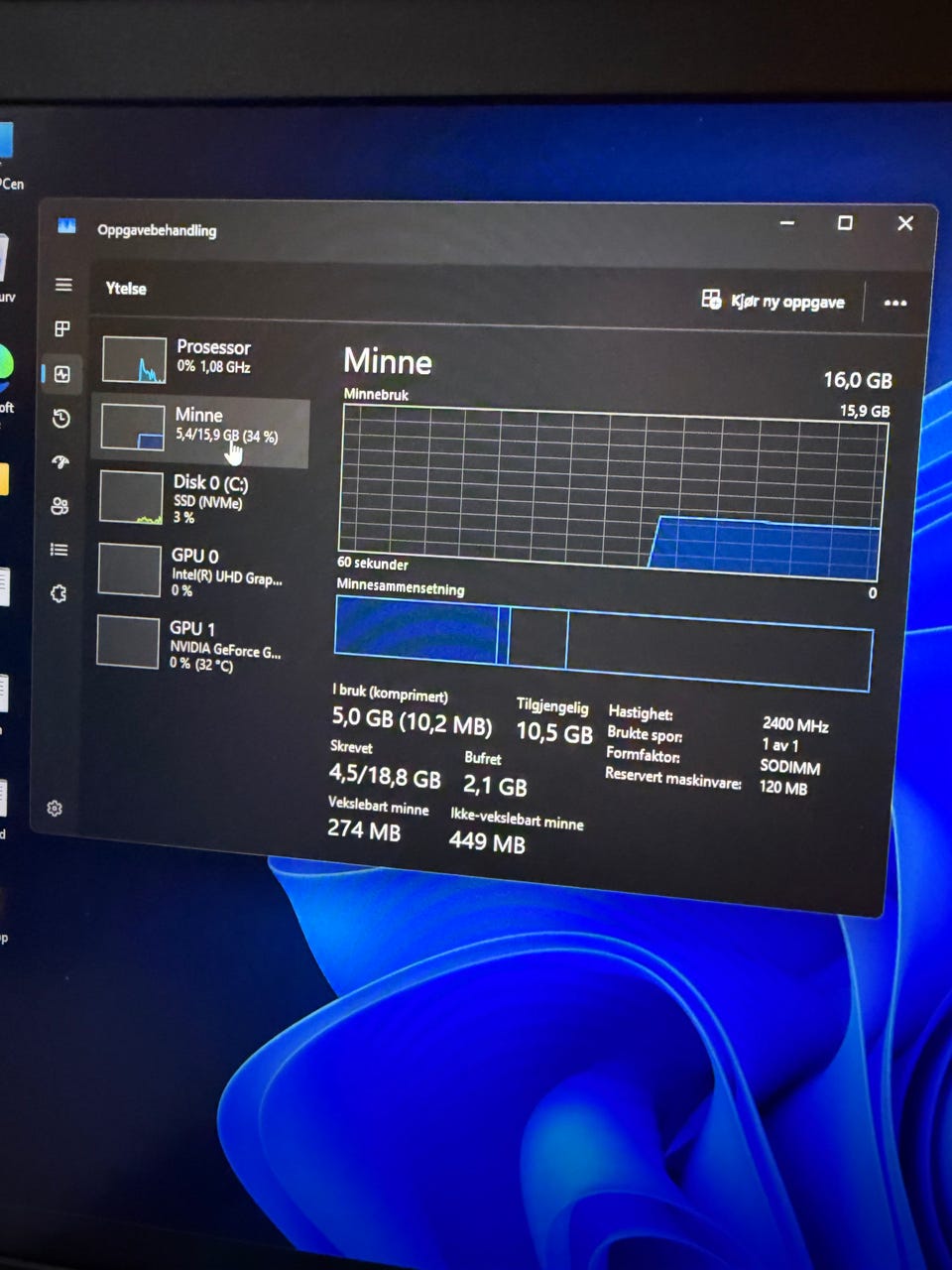Minimize the Oppgavebehandling window
952x1270 pixels.
(787, 222)
